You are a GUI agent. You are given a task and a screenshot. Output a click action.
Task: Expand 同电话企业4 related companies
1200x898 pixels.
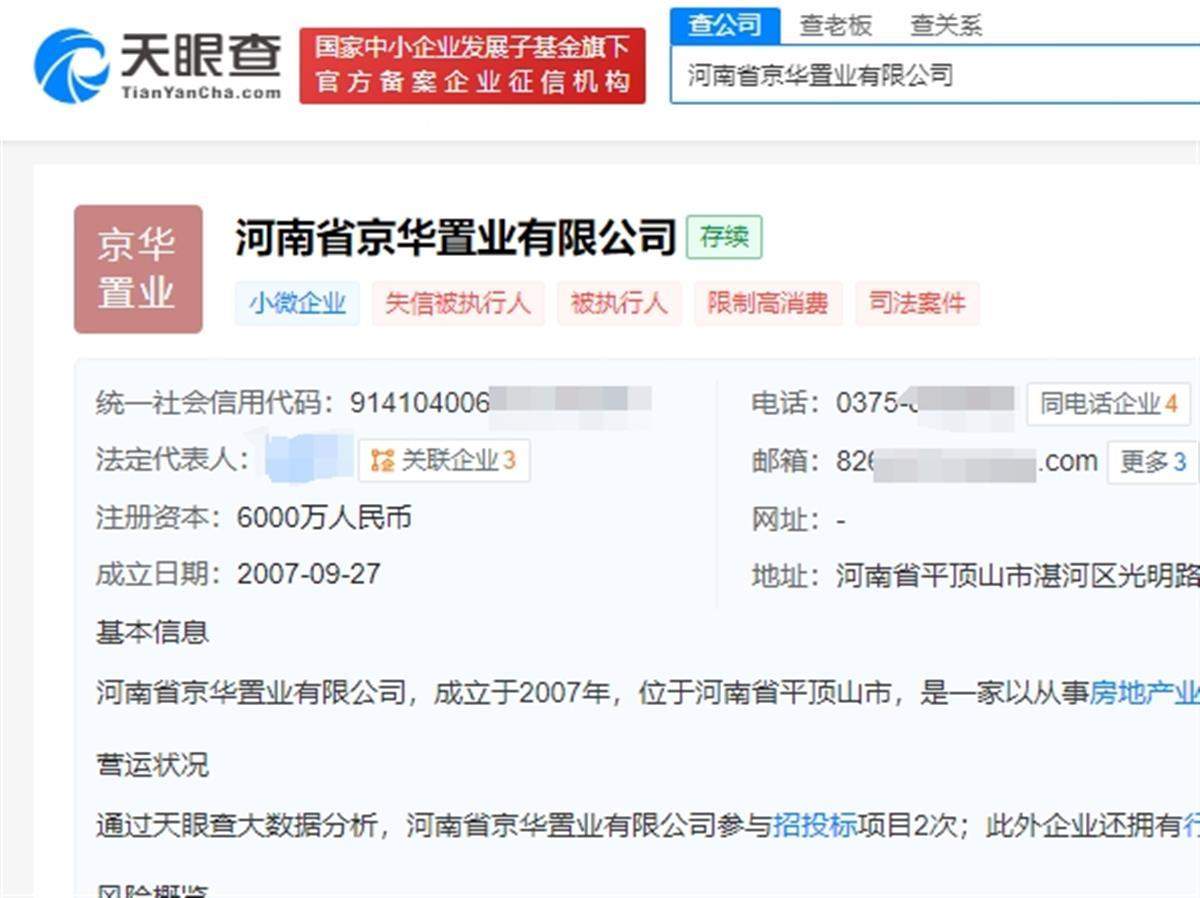point(1108,402)
